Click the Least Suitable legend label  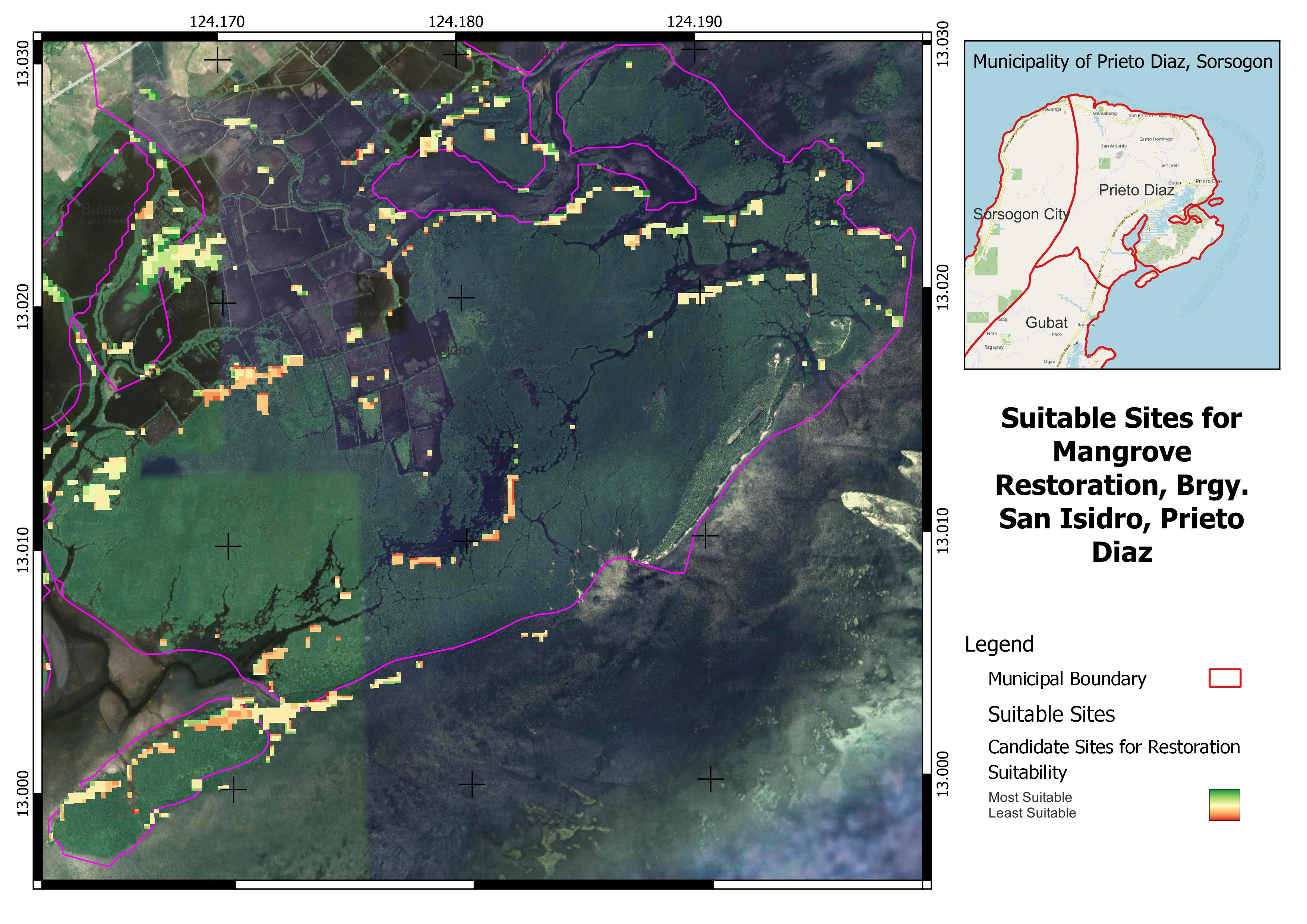tap(1032, 813)
